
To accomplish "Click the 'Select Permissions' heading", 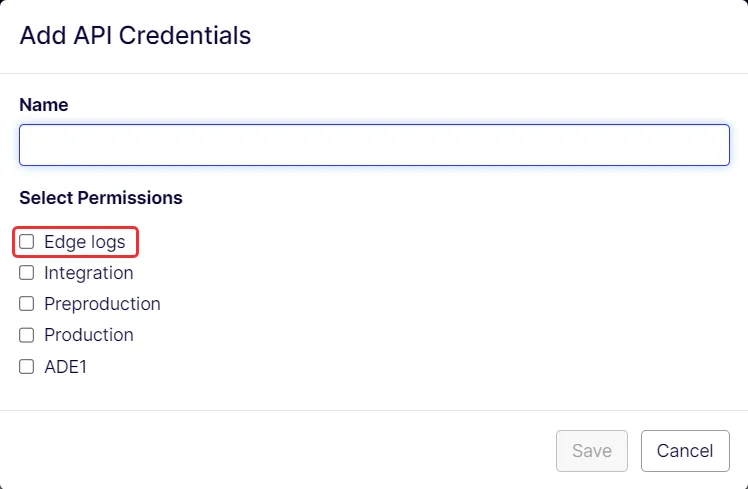I will click(101, 198).
